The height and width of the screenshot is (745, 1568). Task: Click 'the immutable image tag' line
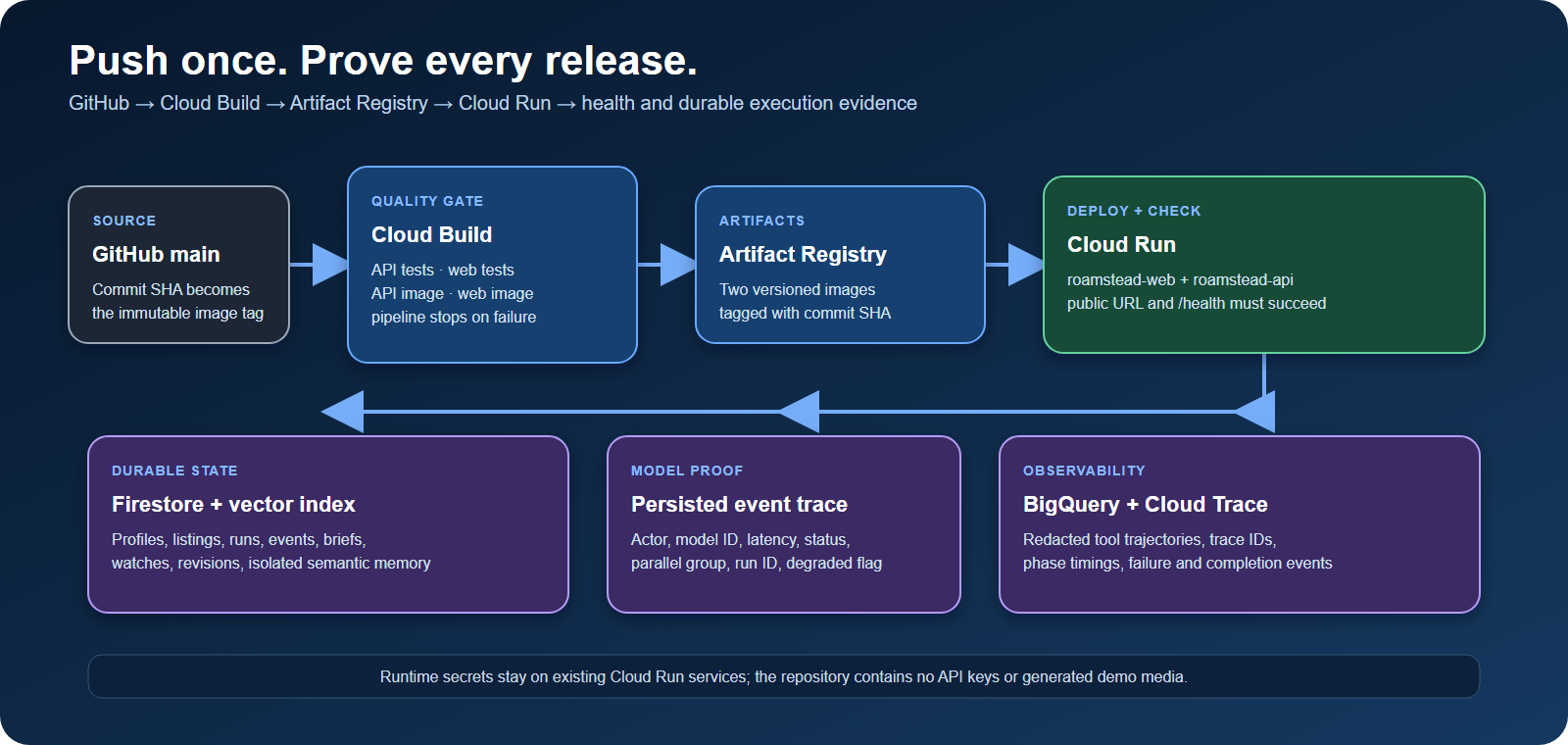point(177,313)
